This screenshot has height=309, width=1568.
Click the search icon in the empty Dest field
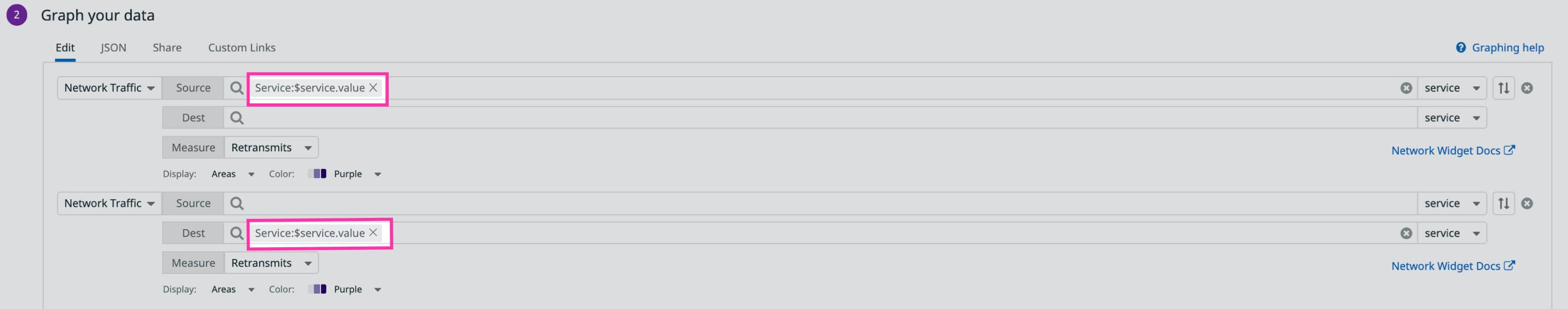(236, 117)
